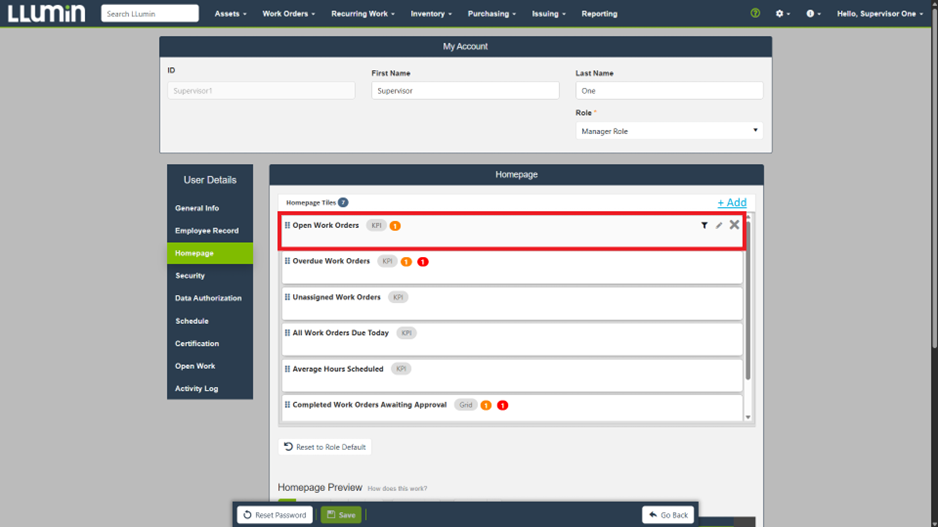Edit the Open Work Orders tile
The image size is (938, 527).
coord(718,226)
